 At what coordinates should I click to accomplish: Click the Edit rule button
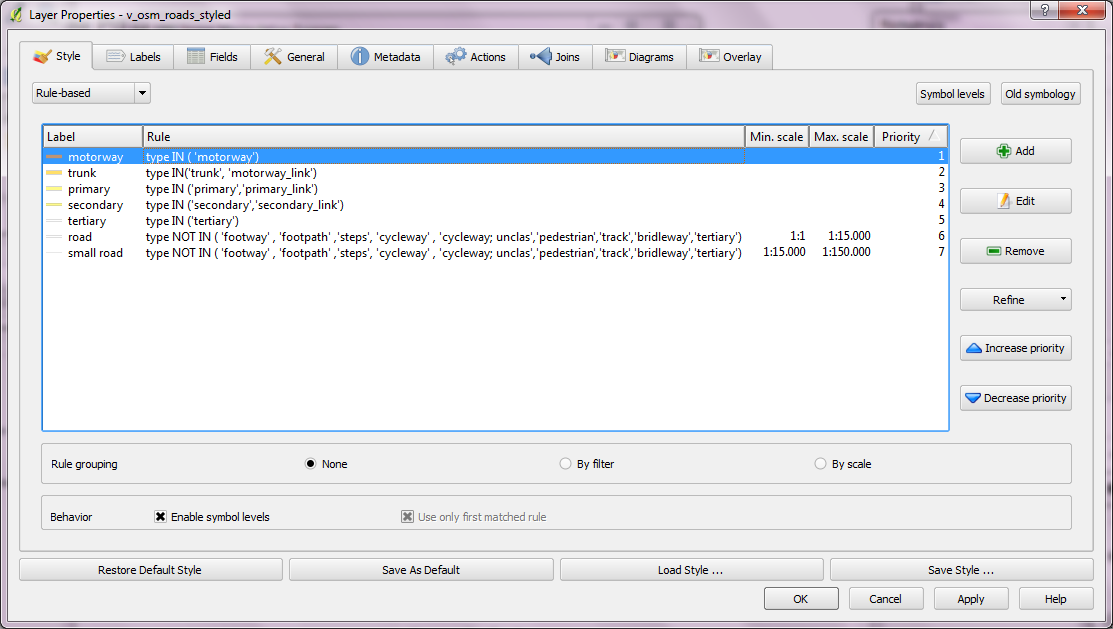click(1015, 201)
